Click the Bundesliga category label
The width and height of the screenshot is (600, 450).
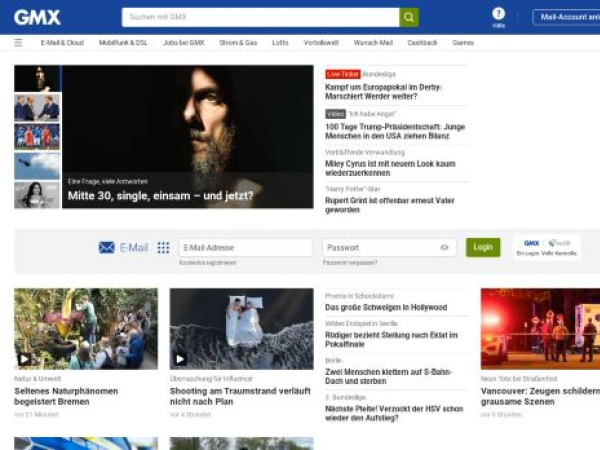click(x=379, y=74)
